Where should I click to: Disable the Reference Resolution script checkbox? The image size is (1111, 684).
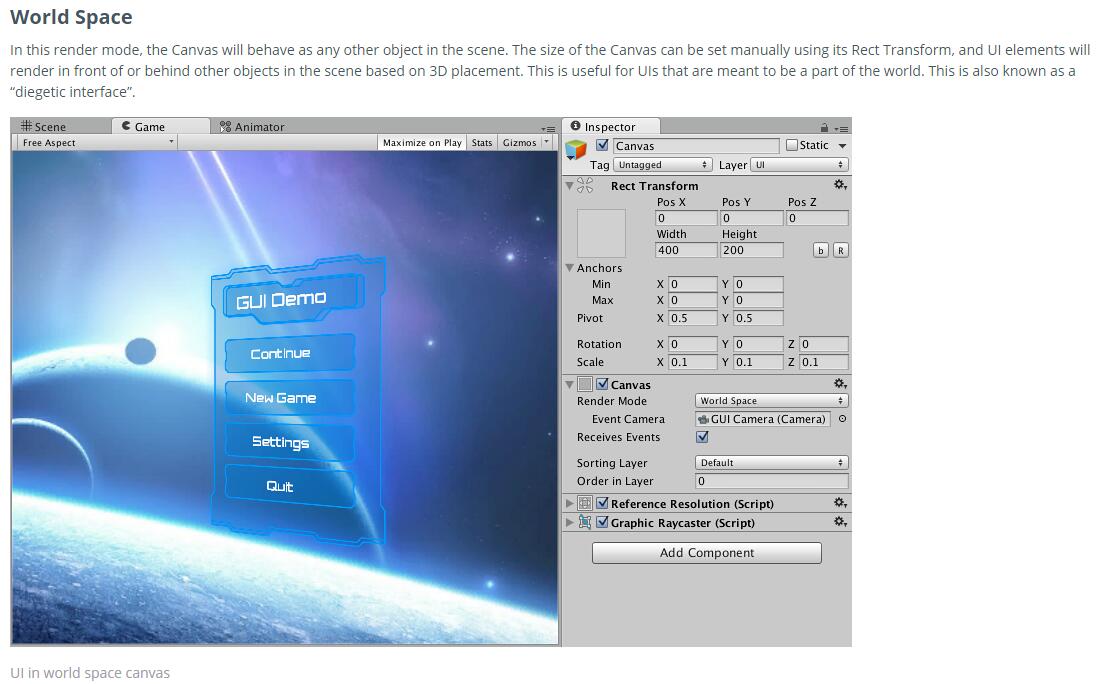602,503
